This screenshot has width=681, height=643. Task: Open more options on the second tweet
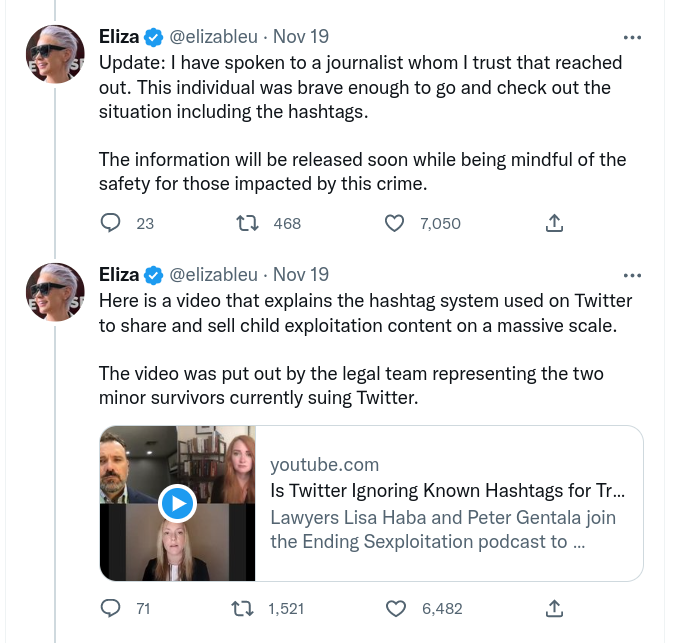pos(632,275)
